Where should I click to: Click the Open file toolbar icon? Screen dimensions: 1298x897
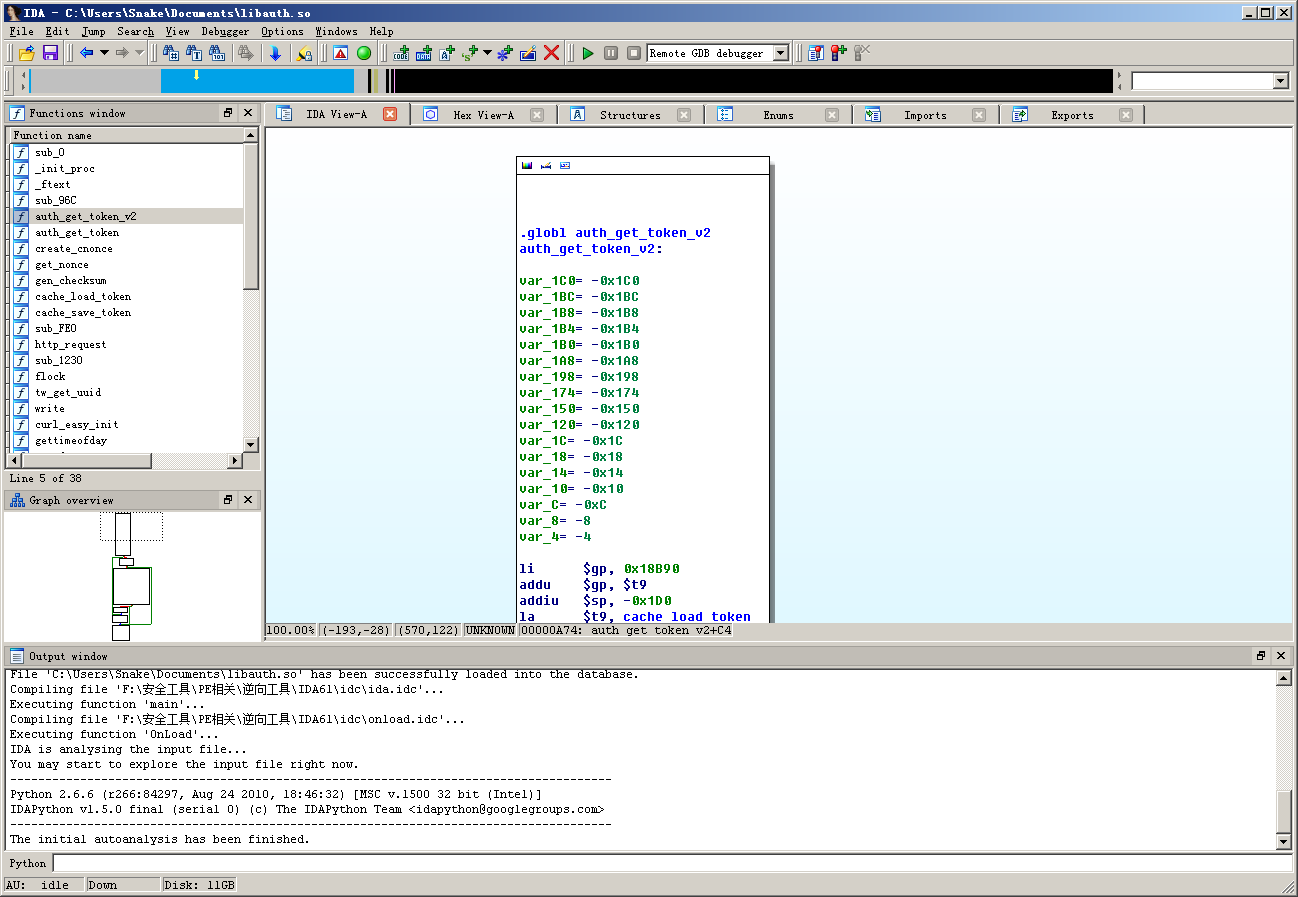tap(27, 53)
